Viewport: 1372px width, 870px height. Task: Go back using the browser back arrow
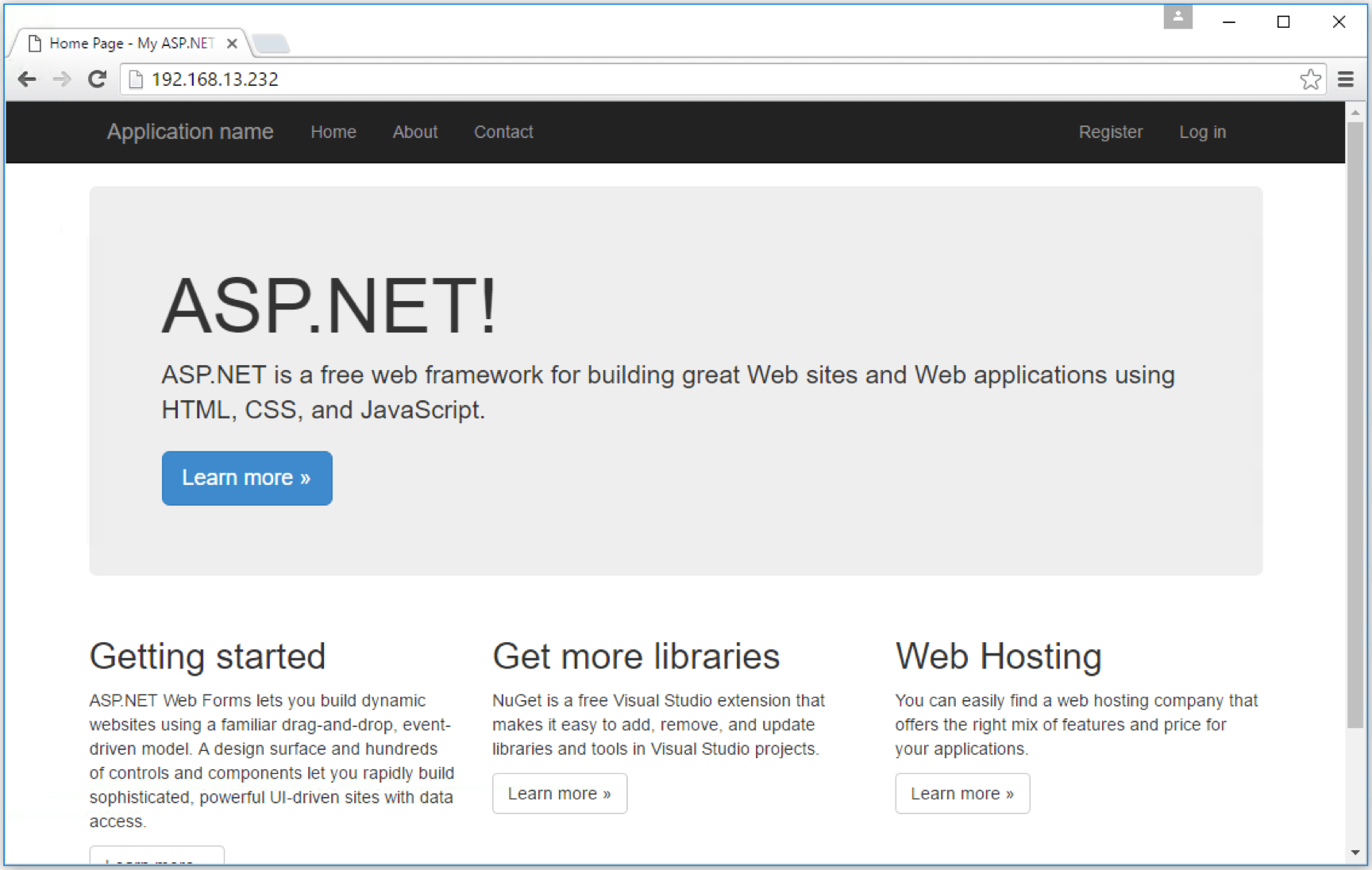[27, 79]
